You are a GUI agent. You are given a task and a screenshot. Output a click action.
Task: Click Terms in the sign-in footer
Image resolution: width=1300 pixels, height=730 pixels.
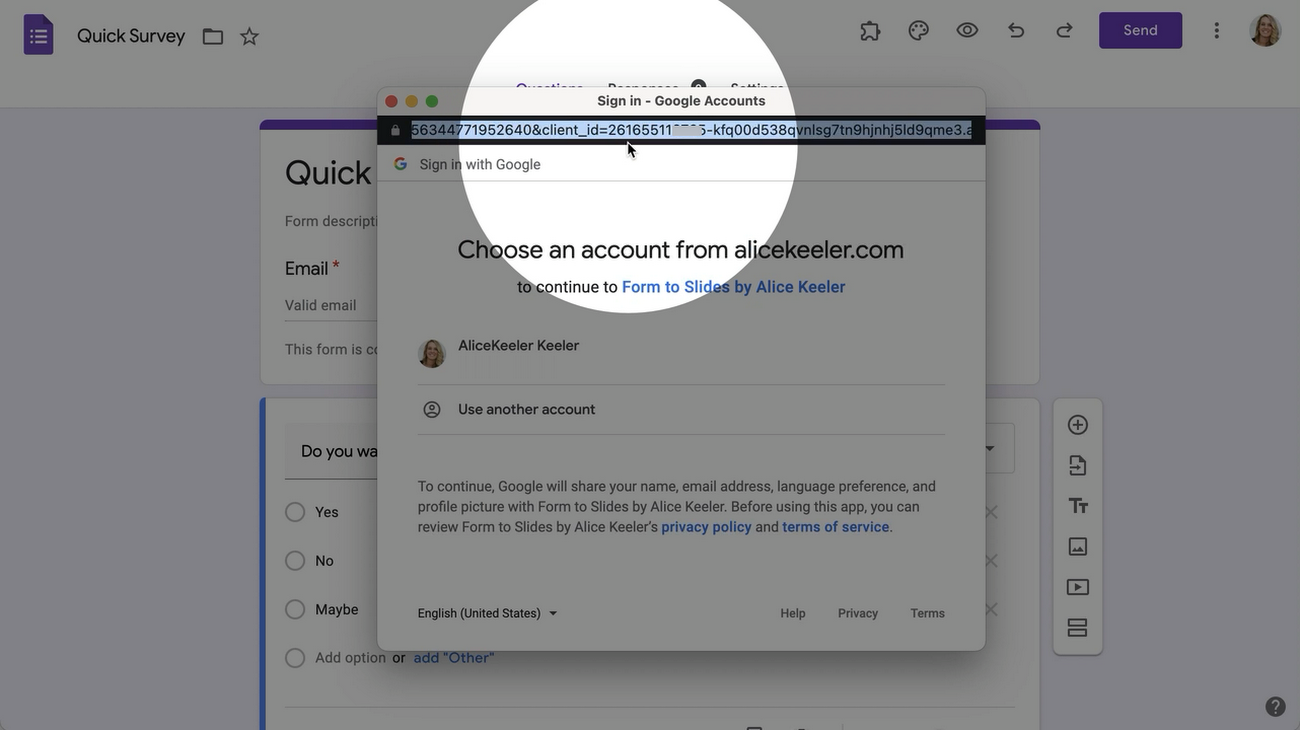pos(927,613)
